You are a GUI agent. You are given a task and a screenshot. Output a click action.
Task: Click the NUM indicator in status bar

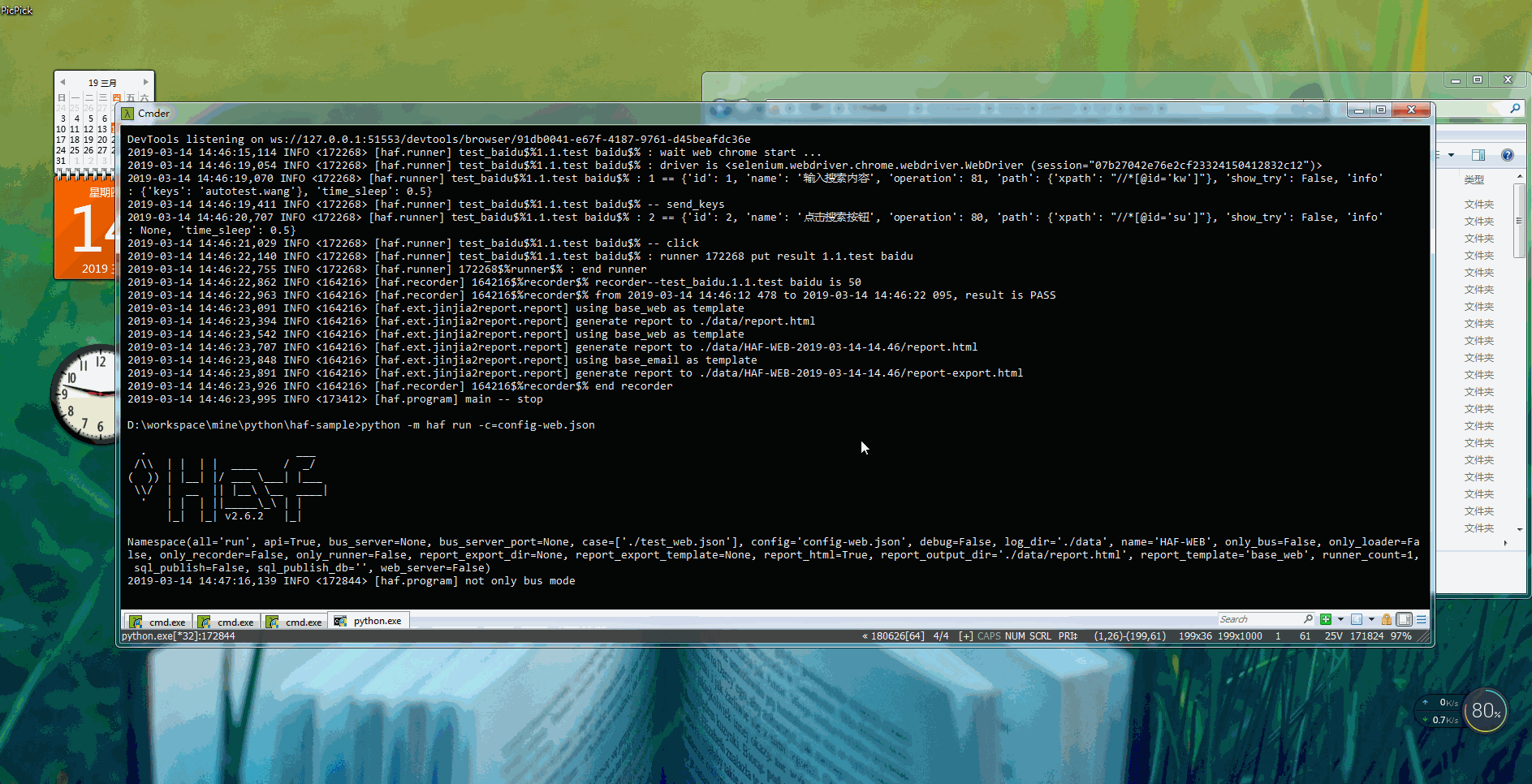coord(1015,636)
